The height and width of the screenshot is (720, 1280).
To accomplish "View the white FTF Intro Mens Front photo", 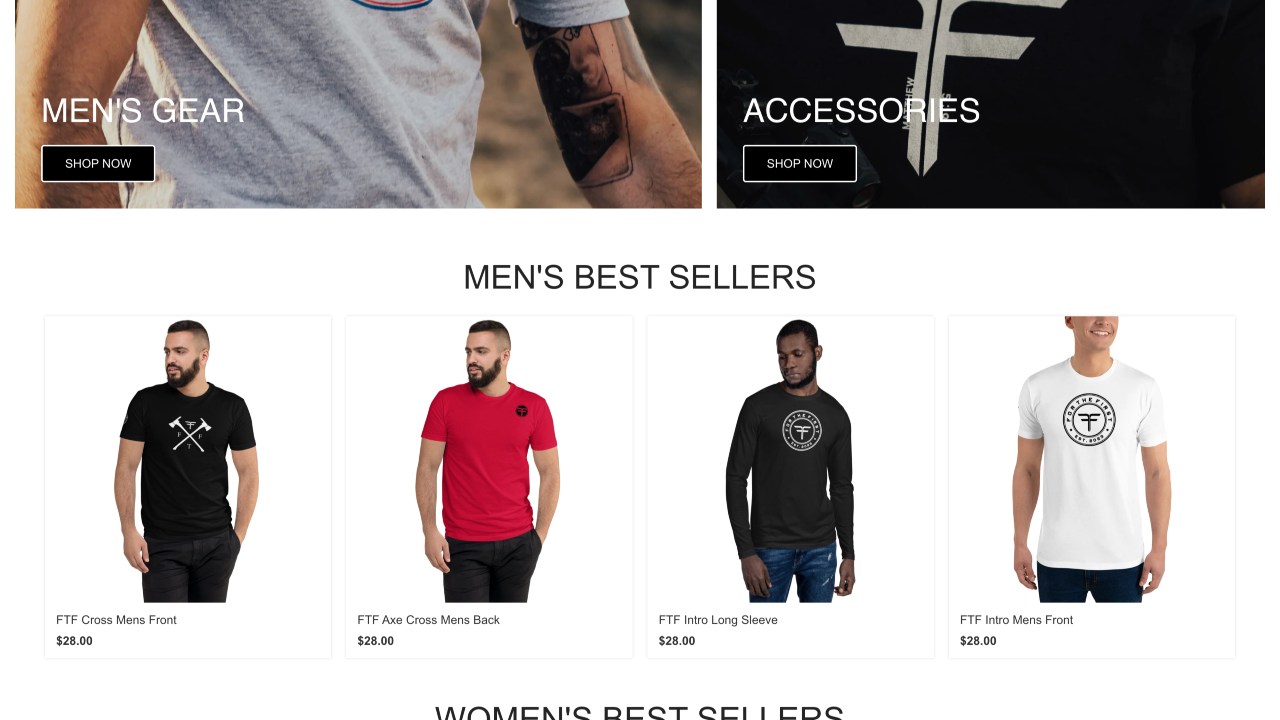I will pyautogui.click(x=1092, y=460).
